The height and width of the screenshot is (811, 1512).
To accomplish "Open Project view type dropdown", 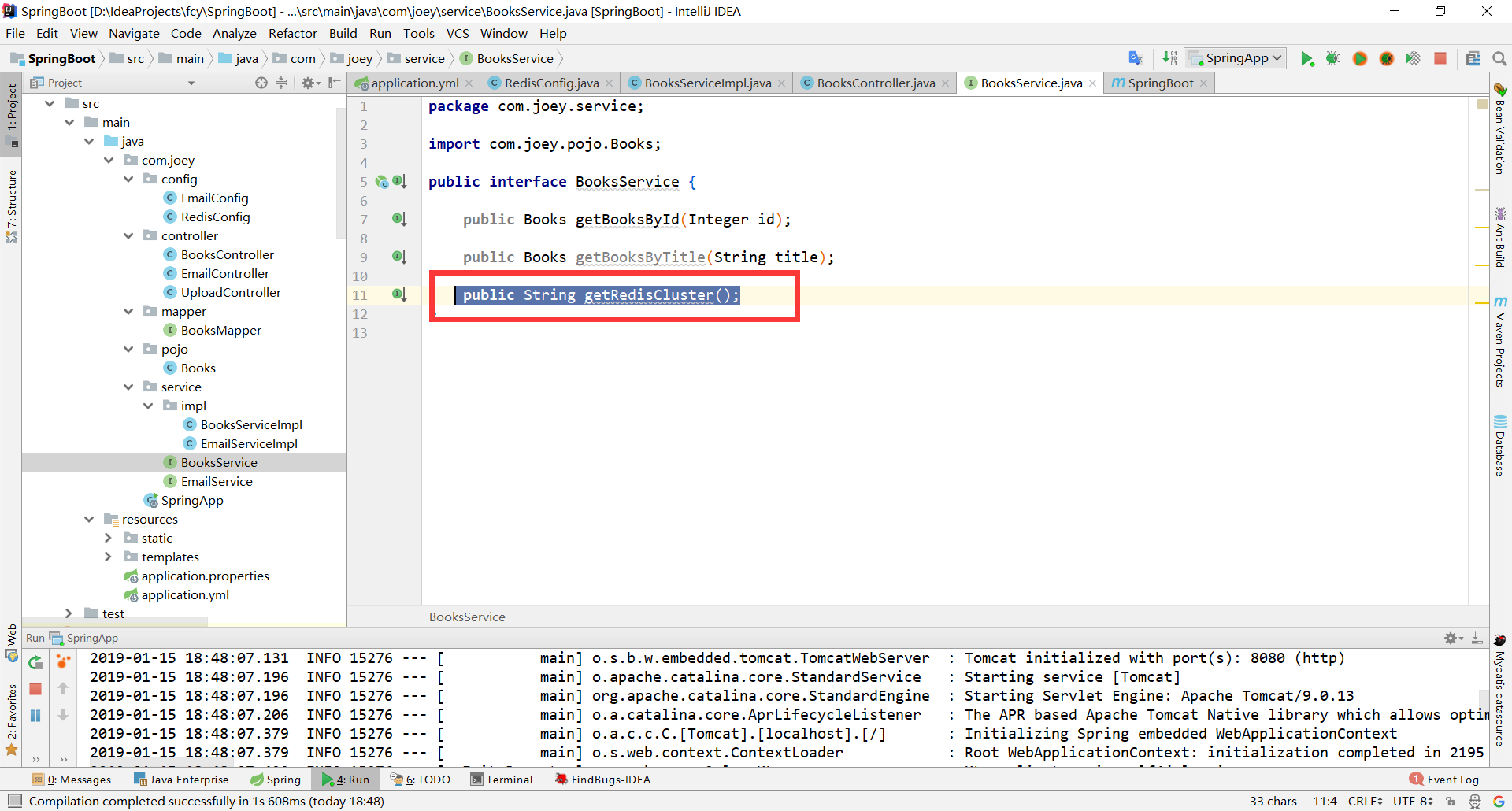I will (191, 83).
